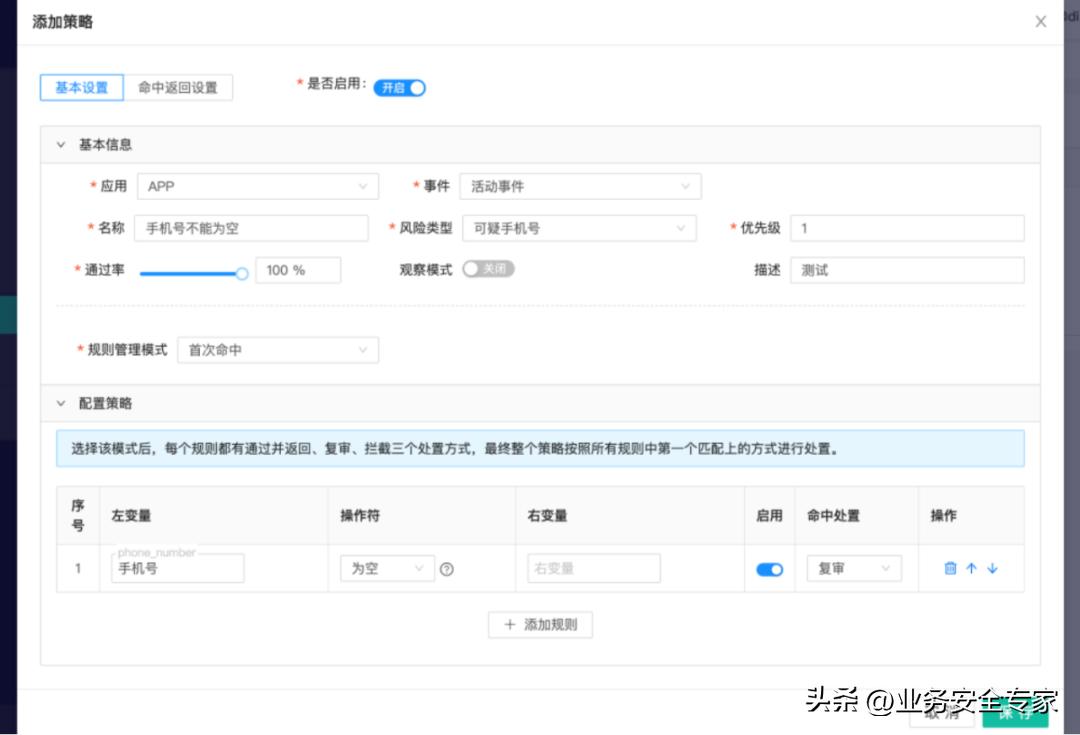Collapse the 基本信息 section
Viewport: 1080px width, 735px height.
pyautogui.click(x=61, y=144)
